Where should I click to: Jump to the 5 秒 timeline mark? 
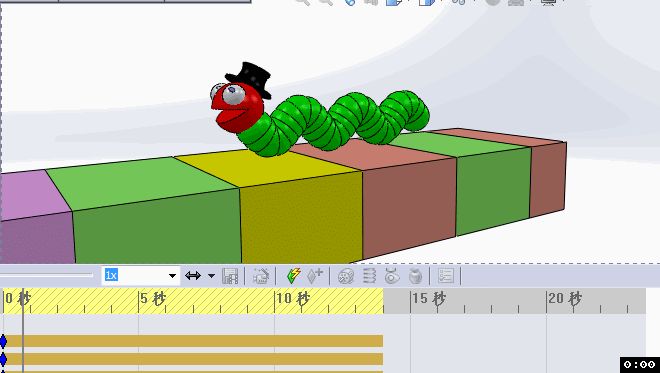pyautogui.click(x=153, y=298)
